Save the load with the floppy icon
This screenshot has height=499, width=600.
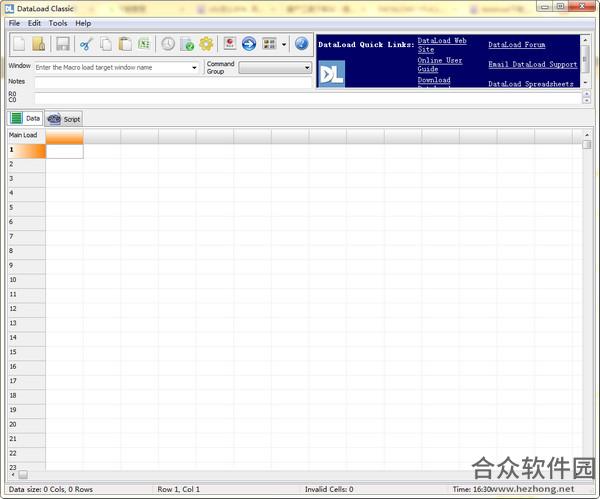tap(62, 44)
